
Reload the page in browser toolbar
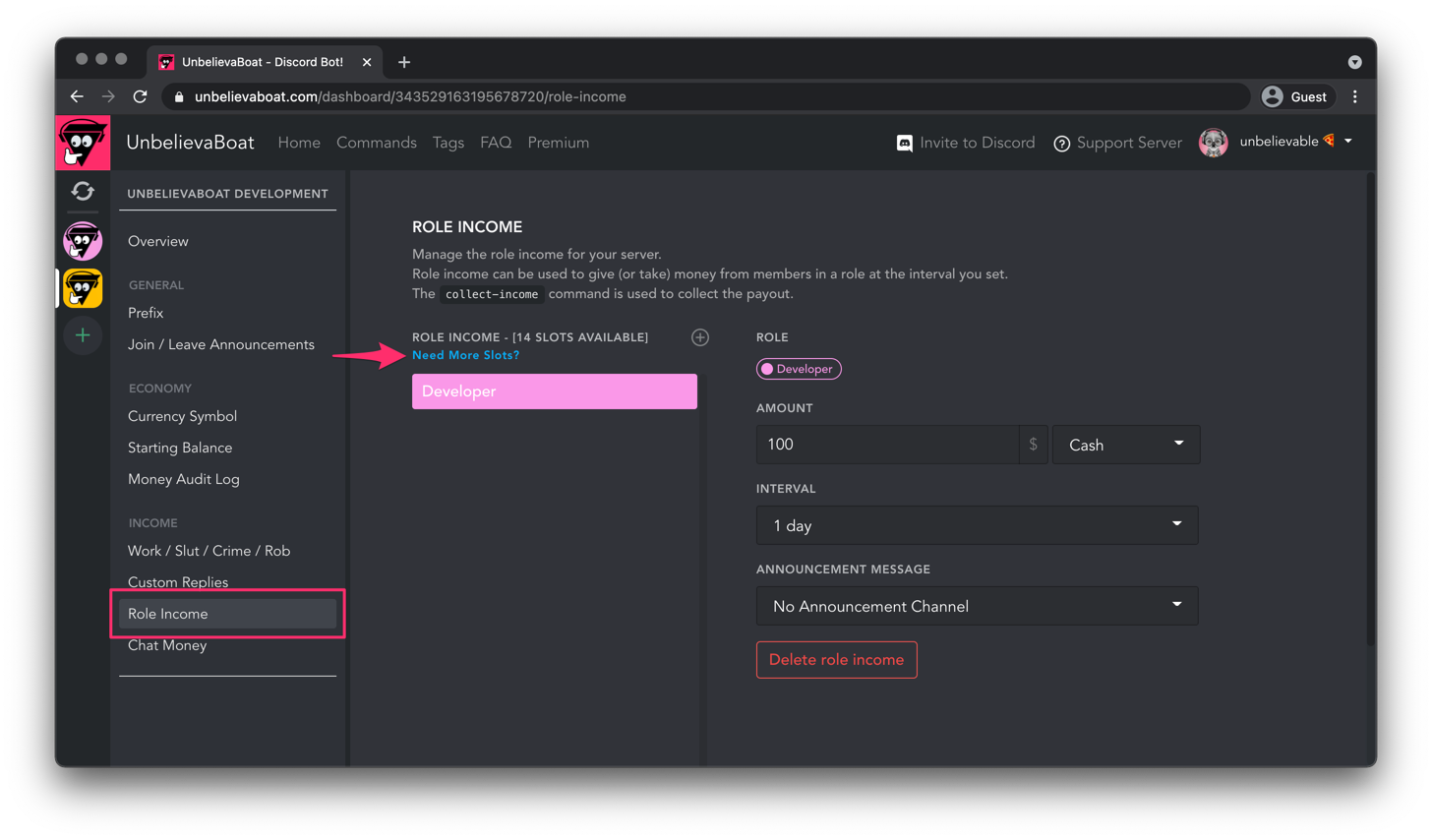click(140, 96)
